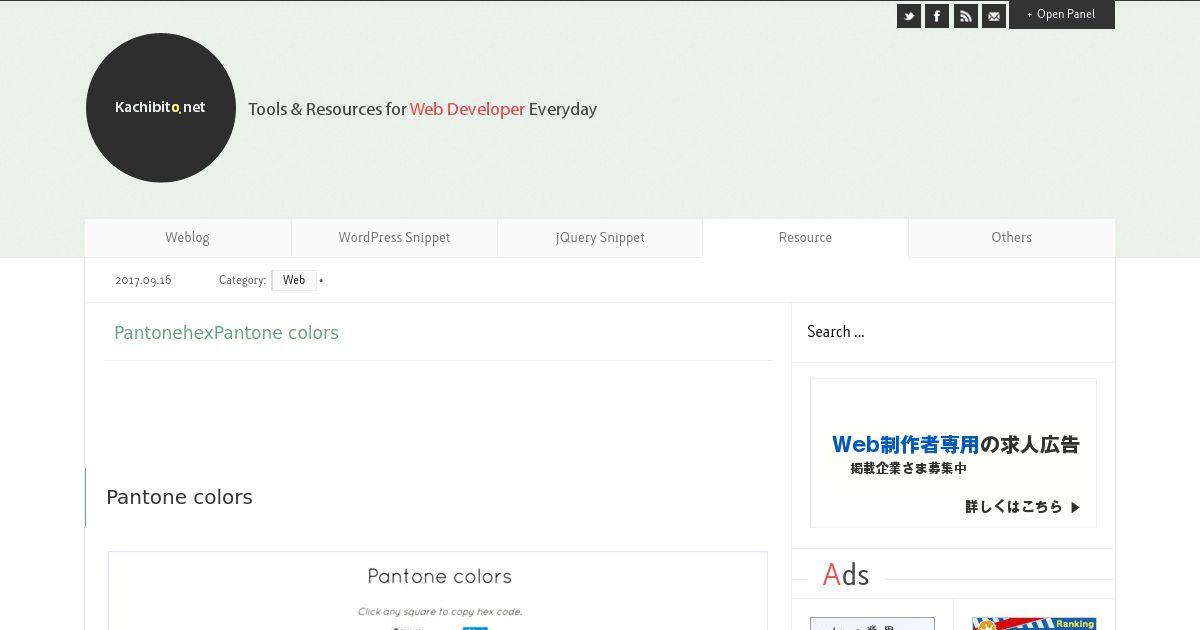Click the tagline Web Developer text

pos(467,109)
